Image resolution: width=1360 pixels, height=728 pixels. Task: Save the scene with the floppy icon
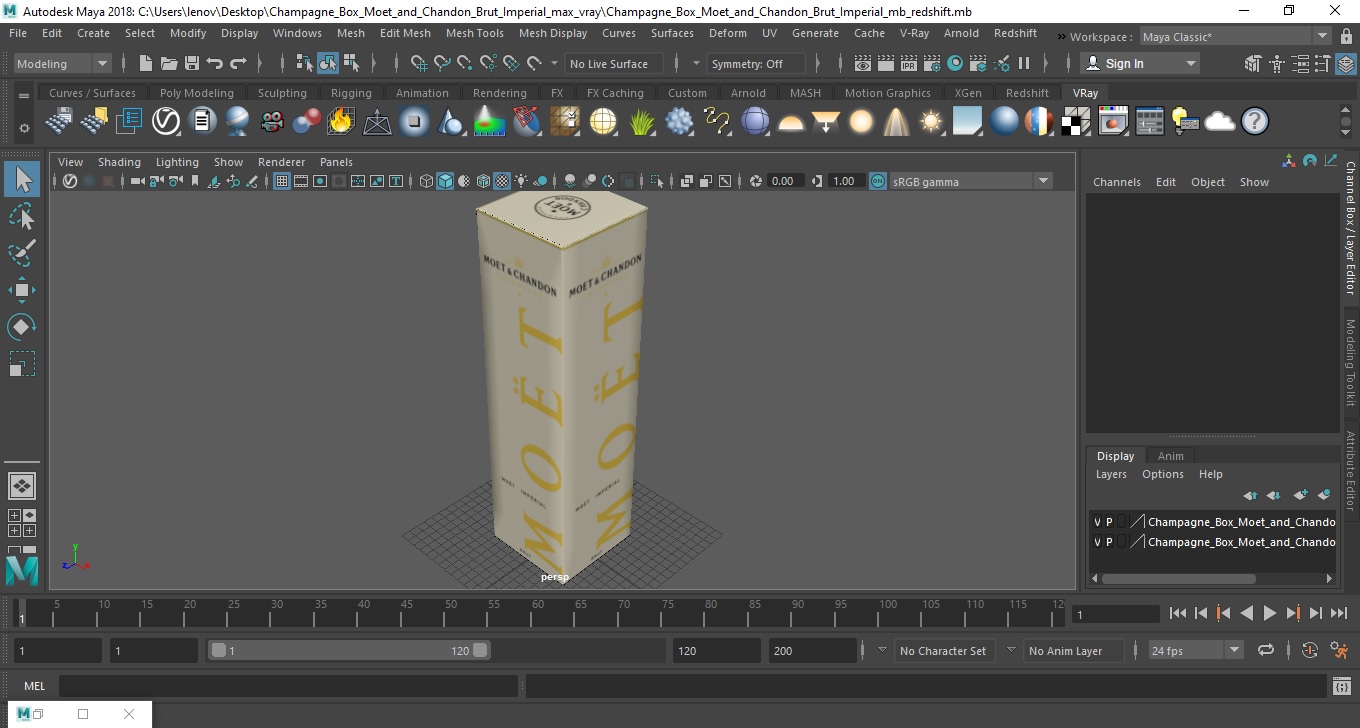[192, 64]
